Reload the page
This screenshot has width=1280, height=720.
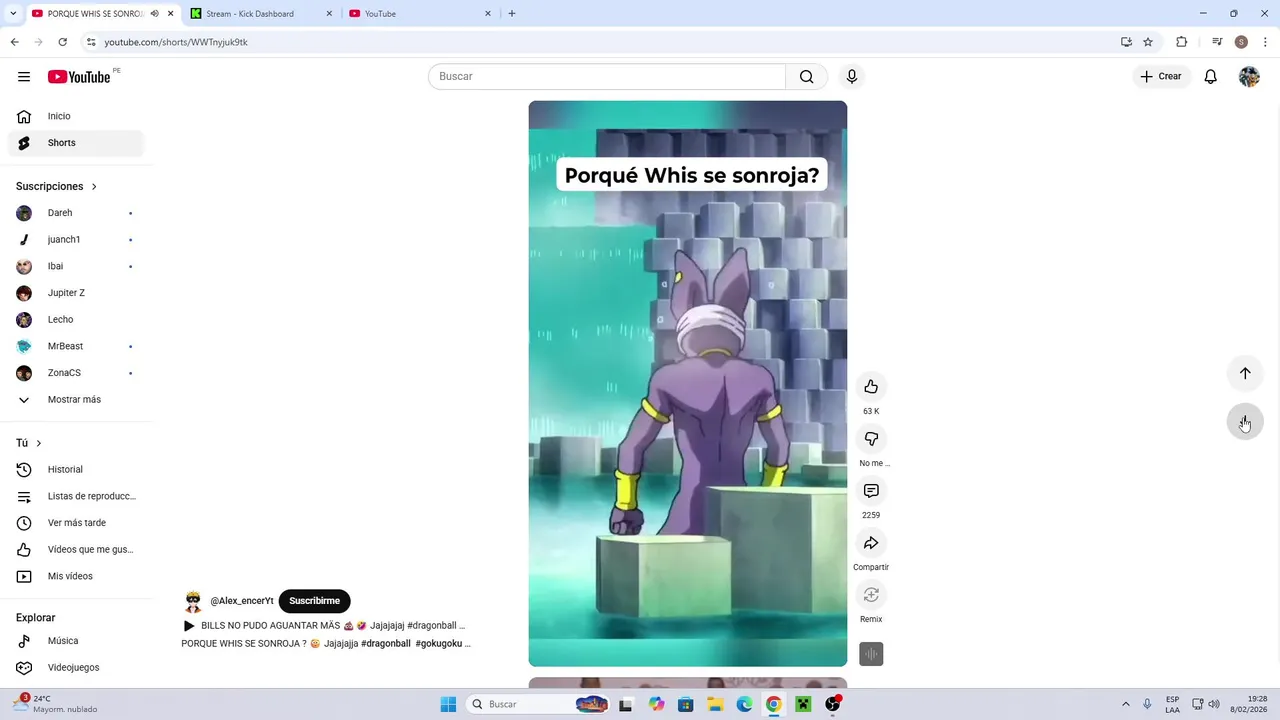pyautogui.click(x=62, y=42)
